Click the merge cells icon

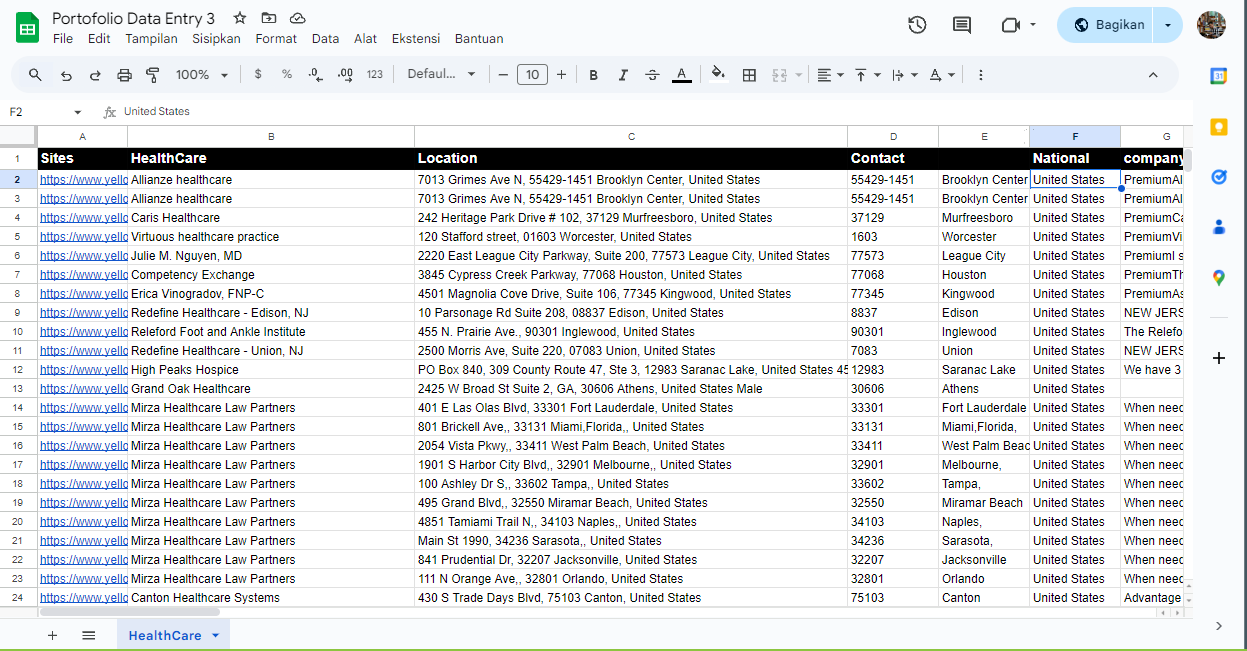[779, 75]
